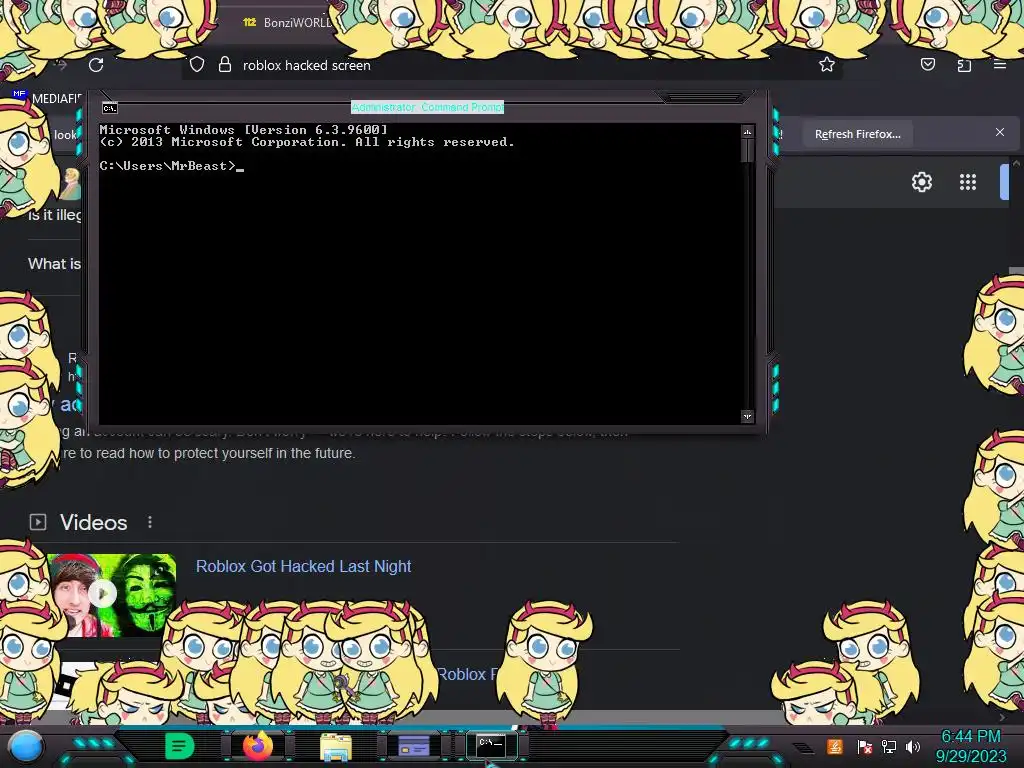Switch to the BonziWORLD browser tab
This screenshot has height=768, width=1024.
(288, 22)
